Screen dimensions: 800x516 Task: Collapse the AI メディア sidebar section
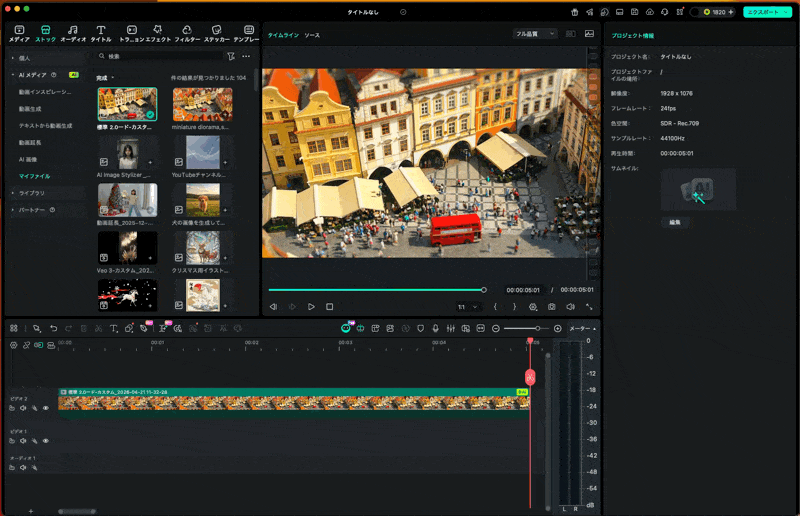[13, 75]
